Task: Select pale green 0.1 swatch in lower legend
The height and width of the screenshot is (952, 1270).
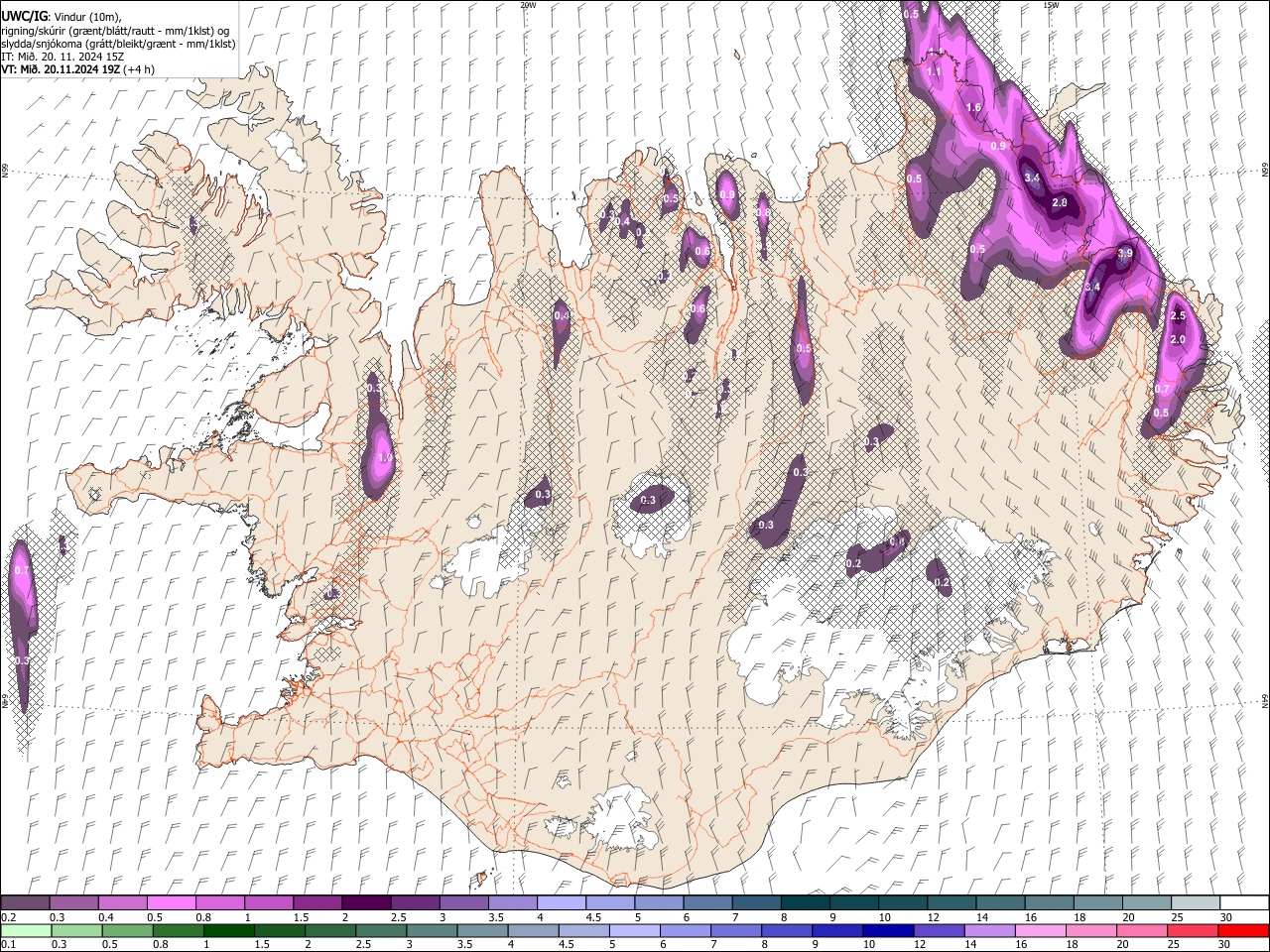Action: [26, 930]
